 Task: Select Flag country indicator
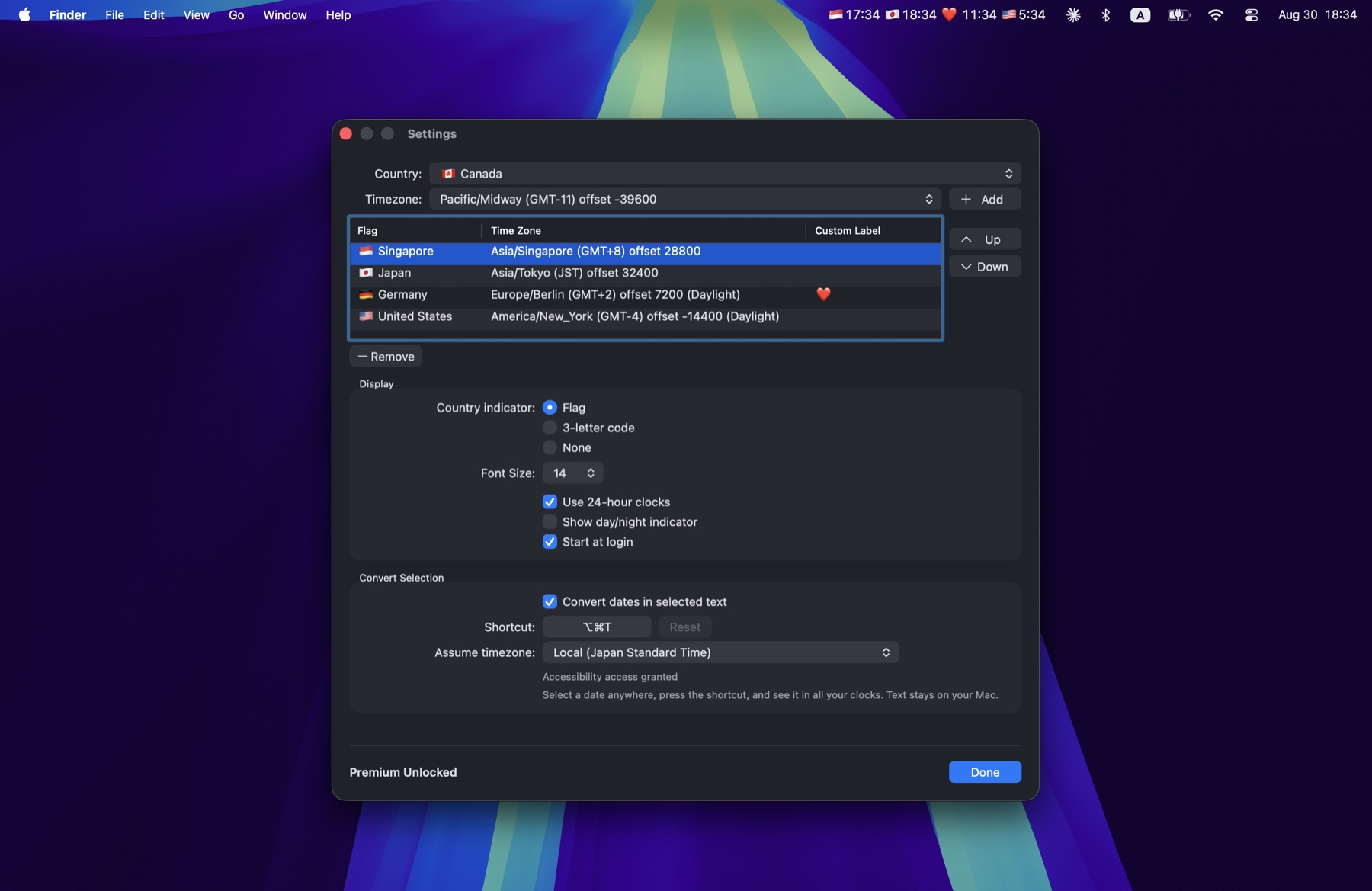point(550,408)
